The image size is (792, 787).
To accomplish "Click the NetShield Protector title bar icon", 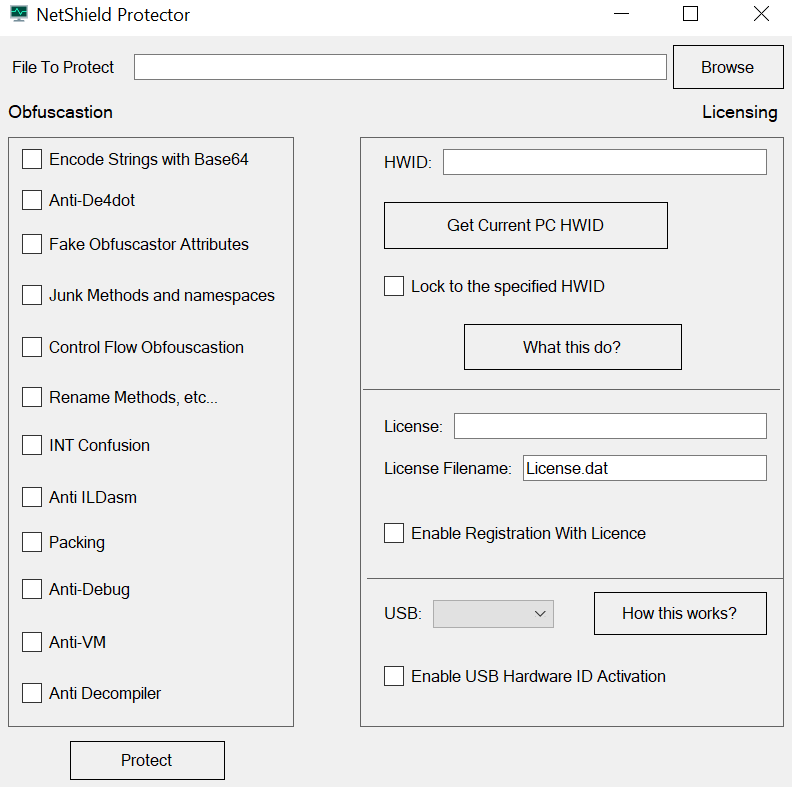I will click(x=18, y=15).
